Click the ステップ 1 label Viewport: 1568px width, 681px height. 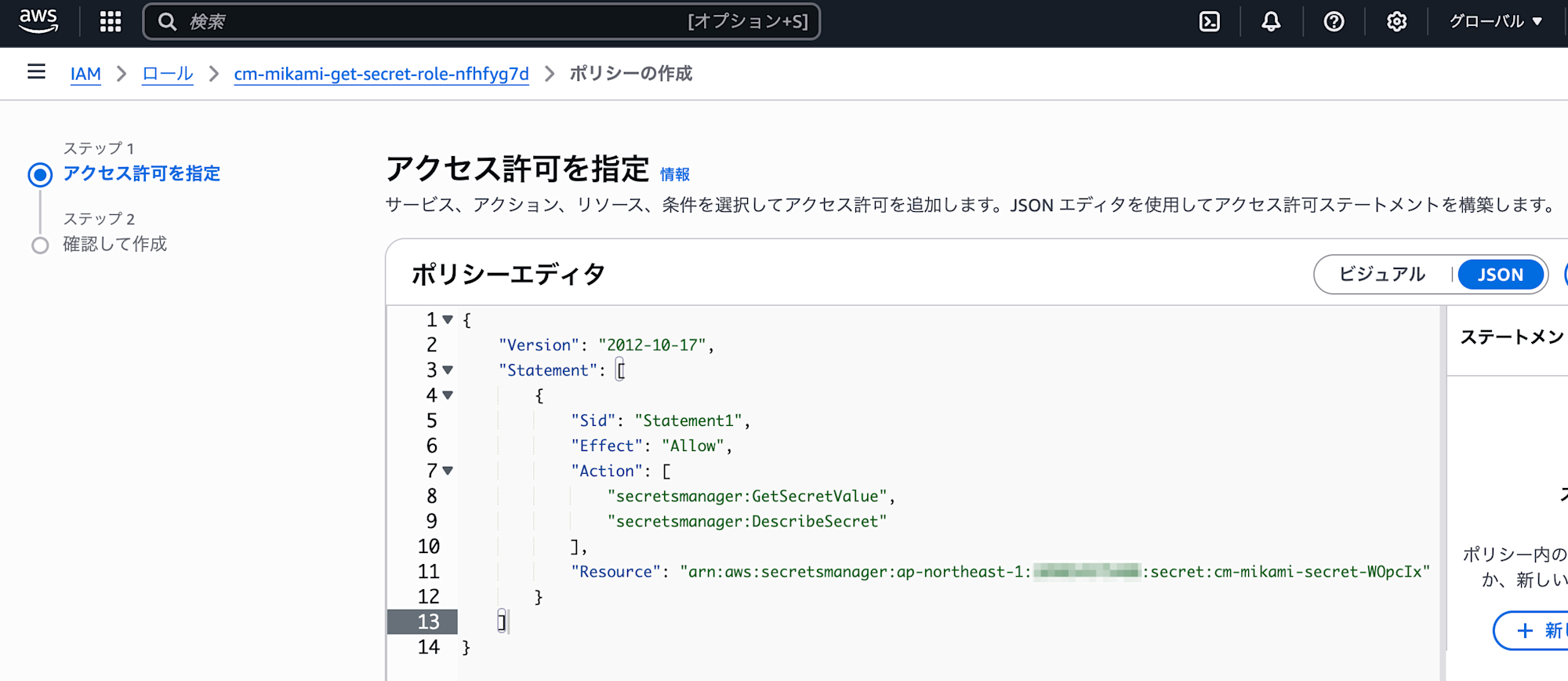click(x=99, y=148)
